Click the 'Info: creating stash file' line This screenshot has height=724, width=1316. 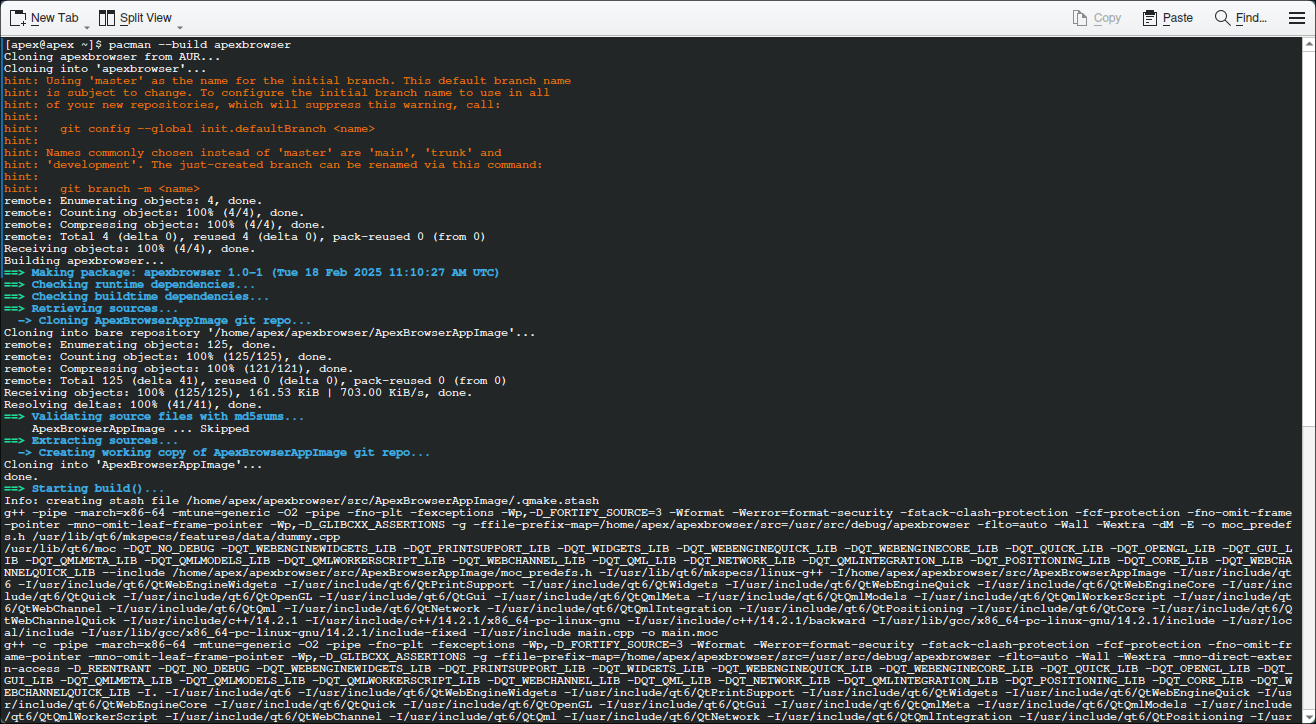click(x=302, y=501)
